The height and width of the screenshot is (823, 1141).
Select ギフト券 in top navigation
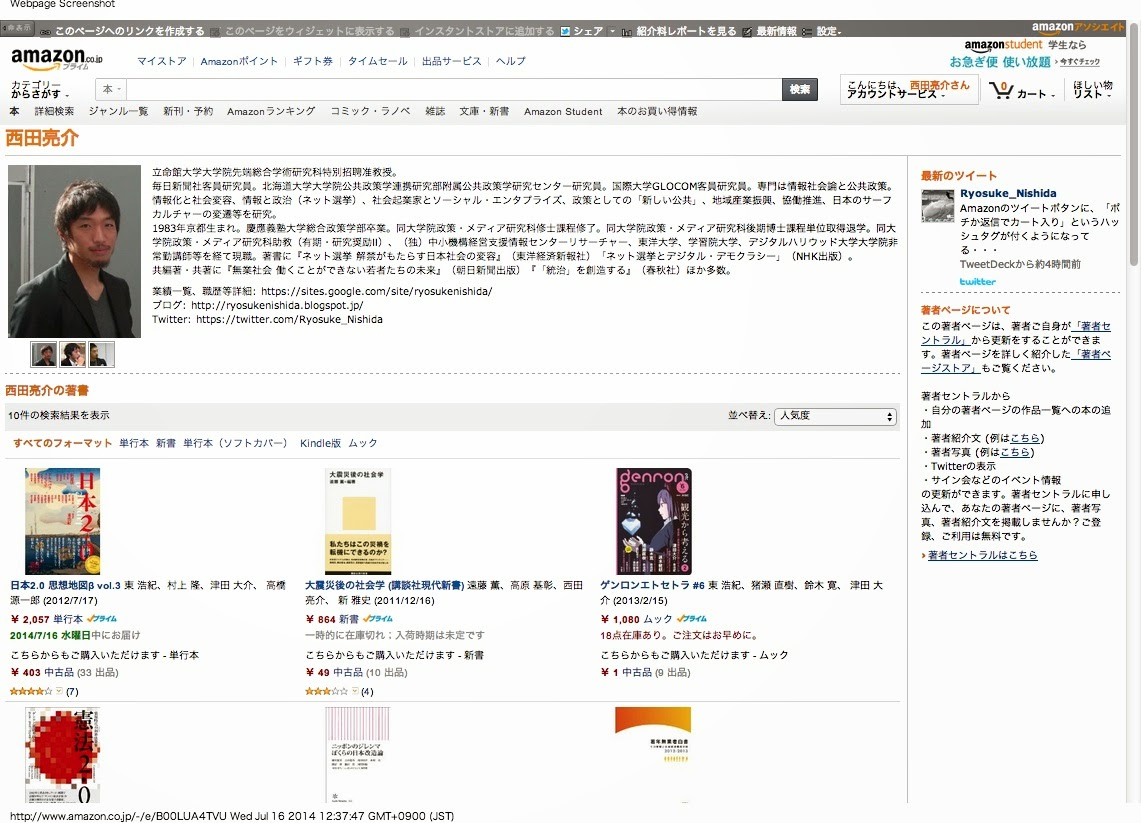[313, 61]
